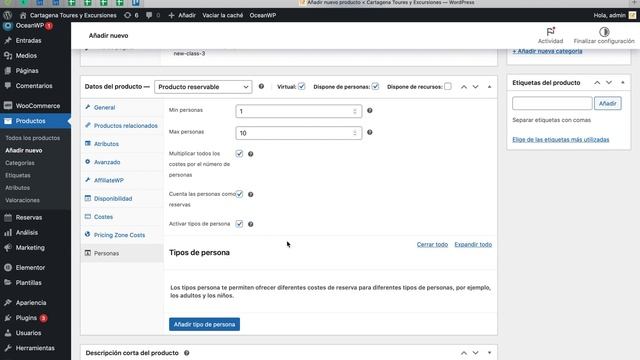Open WooCommerce sidebar menu
Screen dimensions: 640x360
[x=38, y=106]
